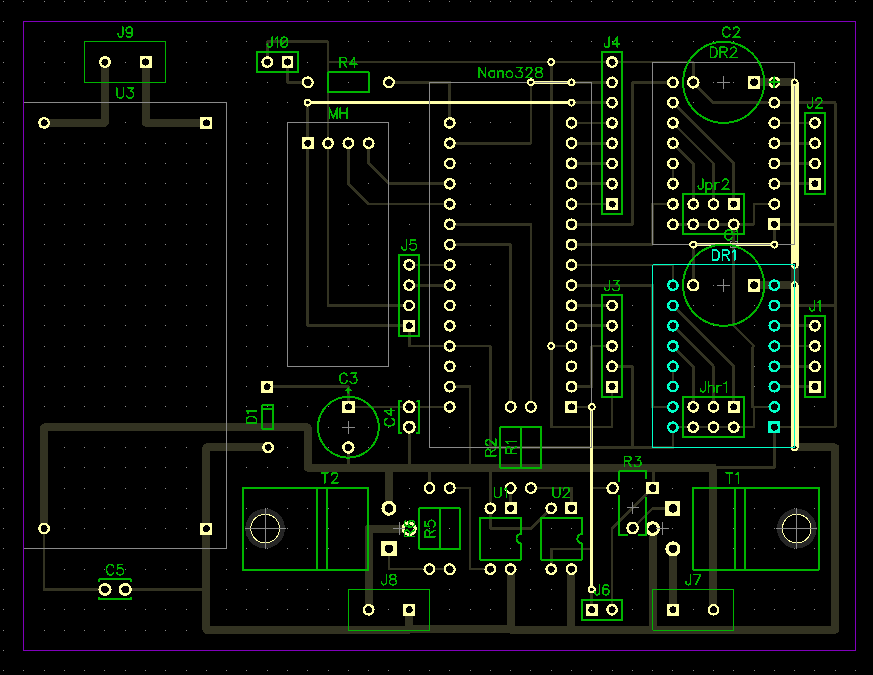Select the J6 two-pin connector
Image resolution: width=873 pixels, height=675 pixels.
pos(602,609)
